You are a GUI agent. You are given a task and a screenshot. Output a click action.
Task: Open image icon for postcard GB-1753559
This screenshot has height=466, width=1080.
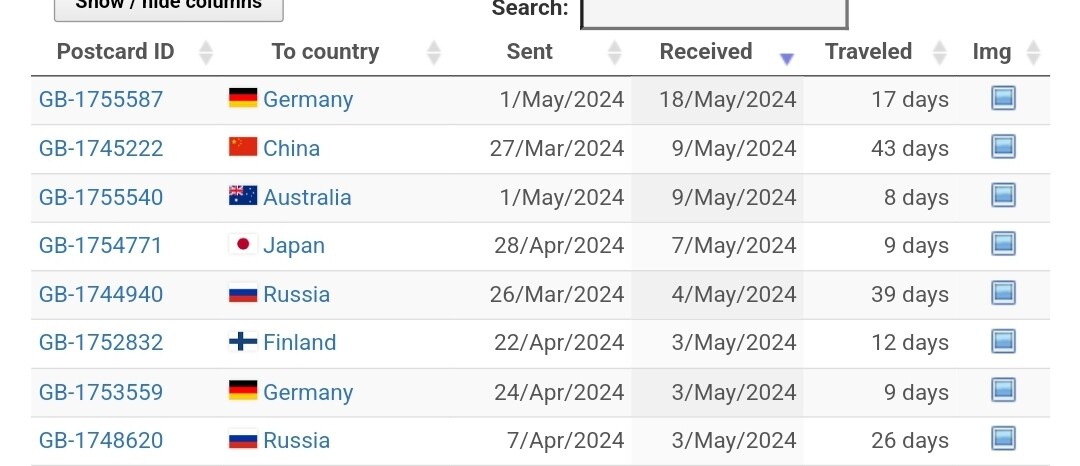(1003, 391)
